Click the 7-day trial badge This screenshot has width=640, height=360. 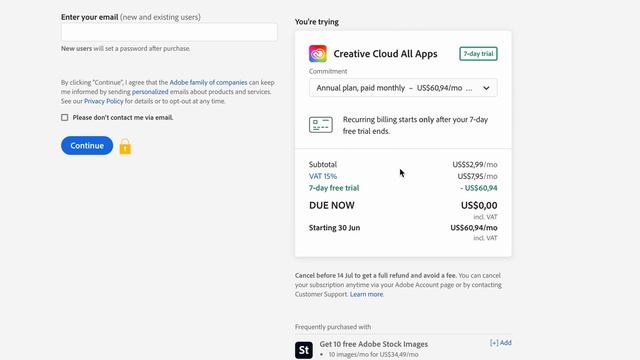coord(478,54)
